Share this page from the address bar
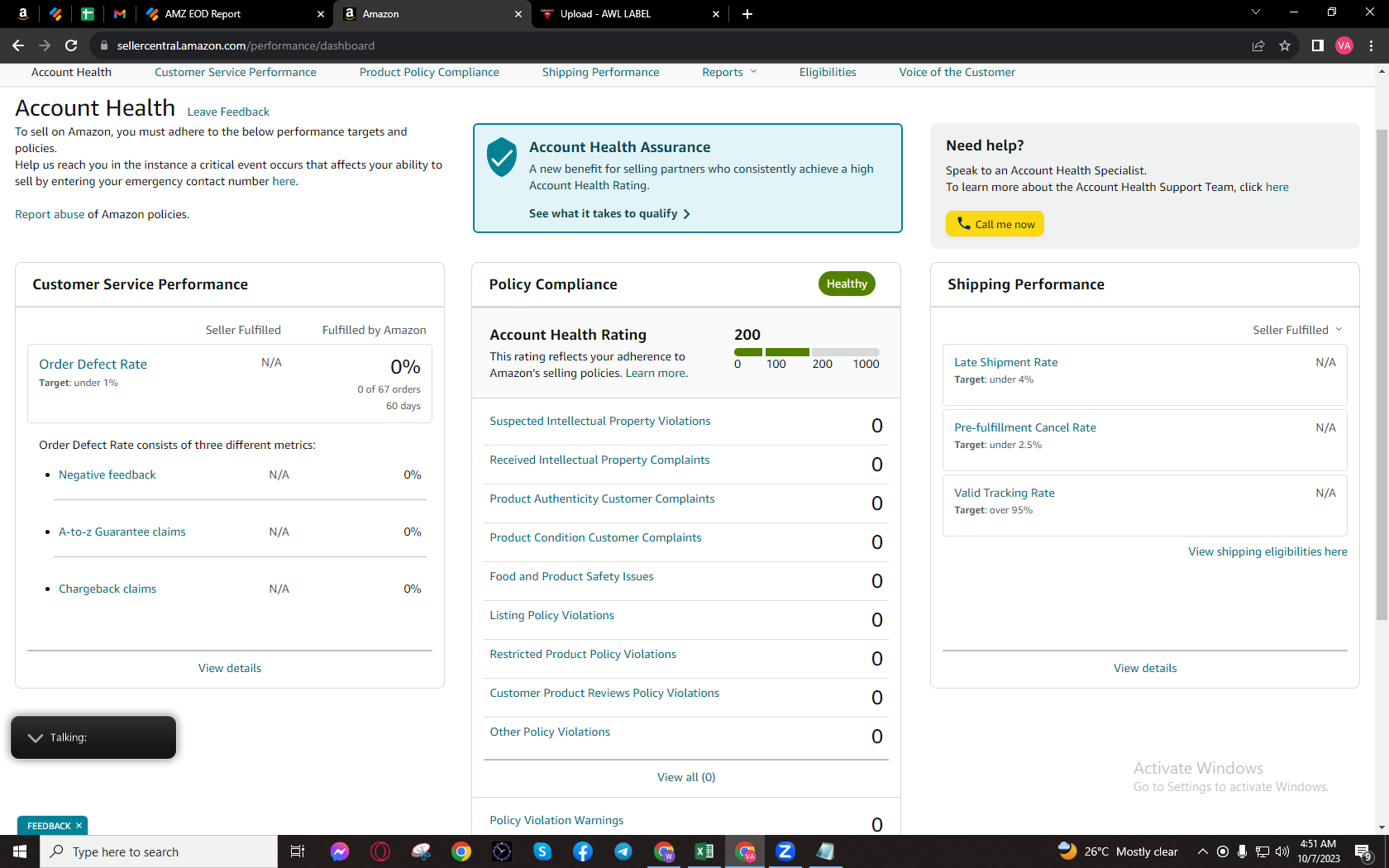The height and width of the screenshot is (868, 1389). [1258, 45]
